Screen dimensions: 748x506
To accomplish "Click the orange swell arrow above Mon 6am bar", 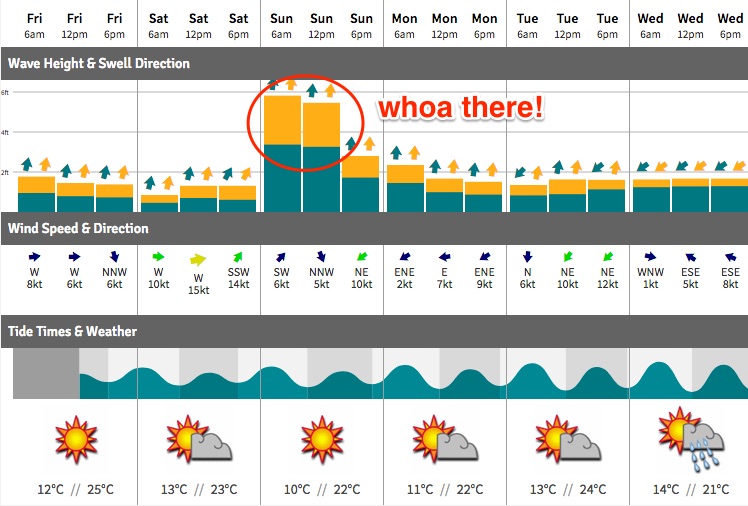I will click(414, 153).
